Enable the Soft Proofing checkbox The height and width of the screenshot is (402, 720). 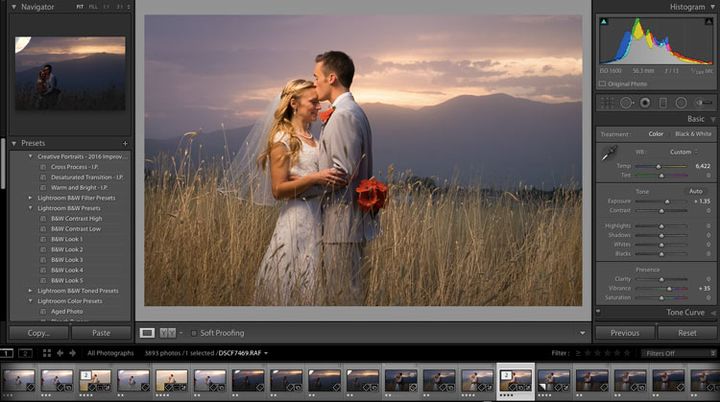[x=193, y=333]
